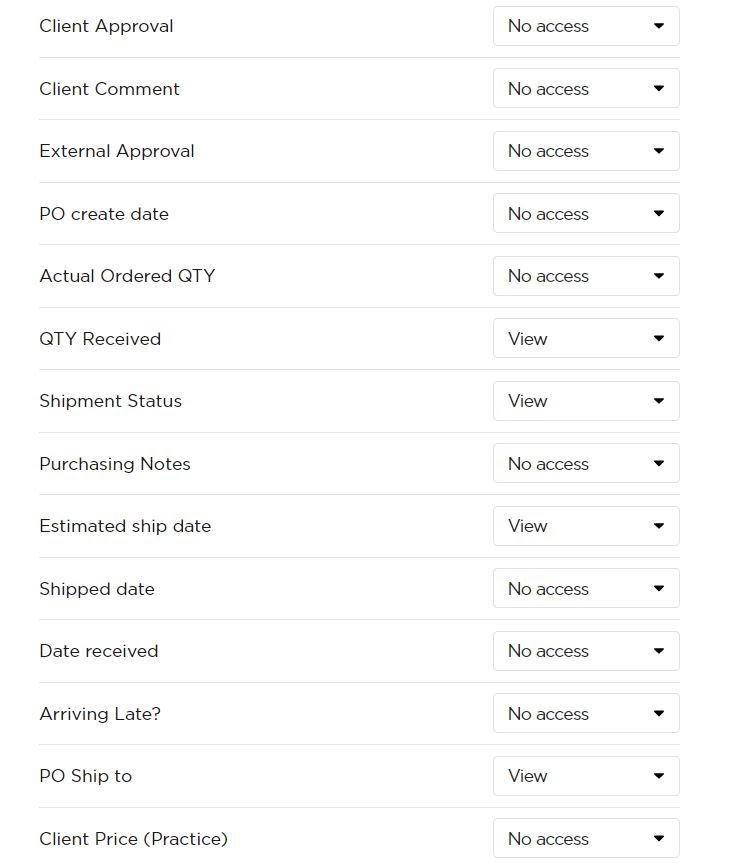Change Purchasing Notes access setting
The height and width of the screenshot is (867, 748).
pos(586,463)
